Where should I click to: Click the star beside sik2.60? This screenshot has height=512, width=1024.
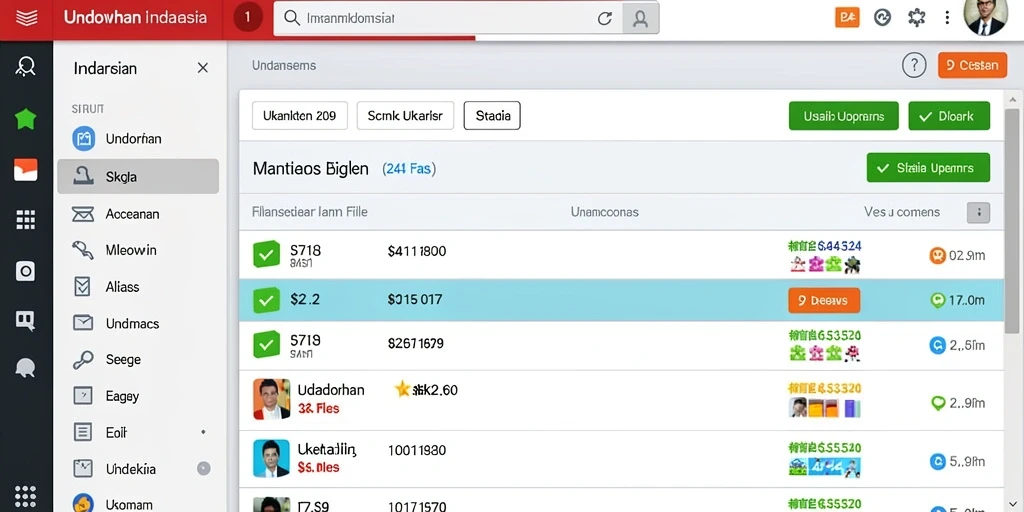coord(402,390)
